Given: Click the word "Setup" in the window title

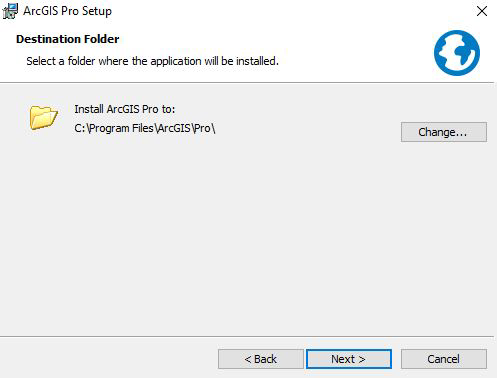Looking at the screenshot, I should click(97, 12).
